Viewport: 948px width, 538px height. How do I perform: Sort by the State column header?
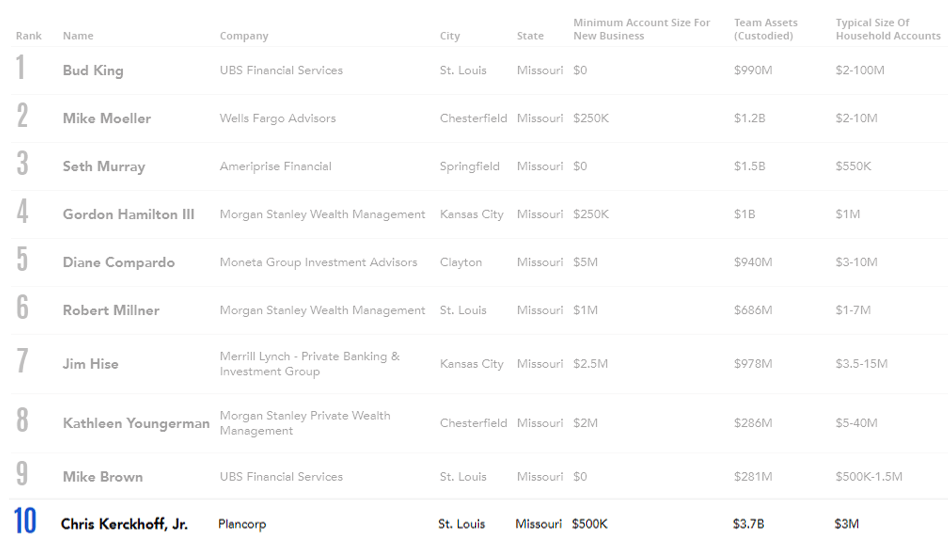[x=530, y=36]
